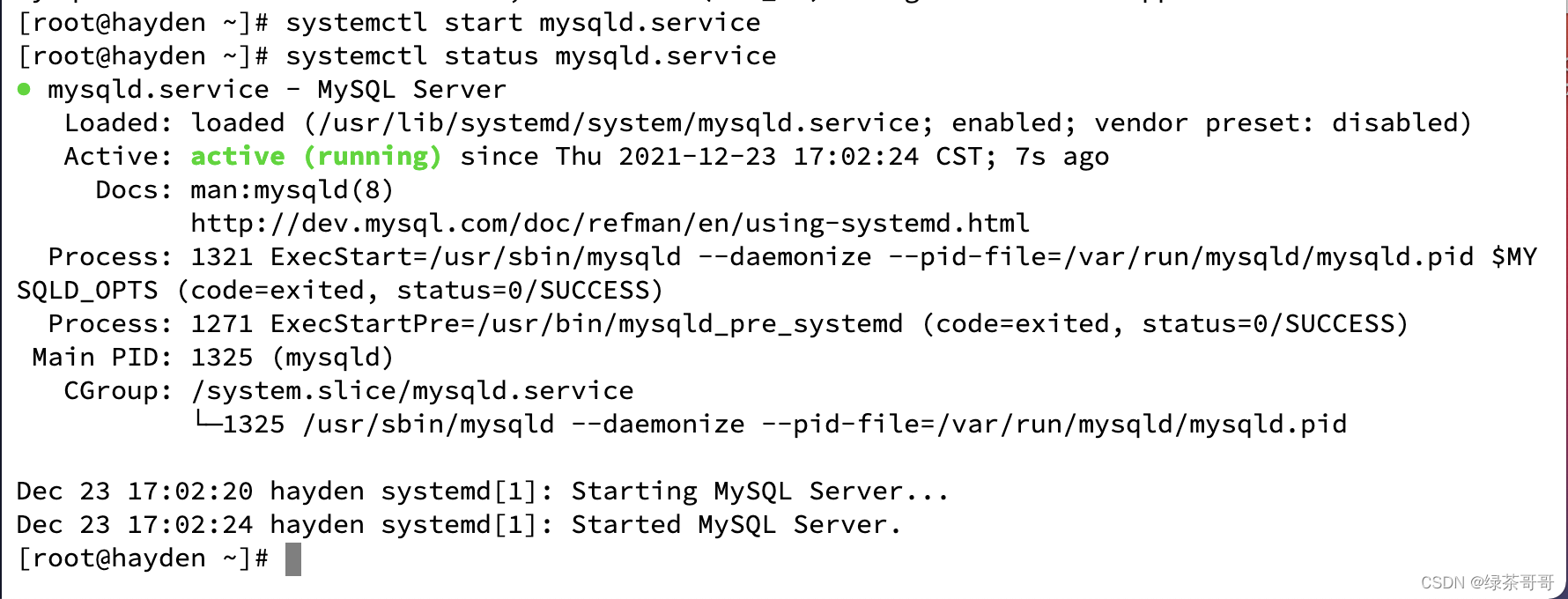The image size is (1568, 599).
Task: Click the ExecStartPre mysqld_pre_systemd path
Action: (x=690, y=324)
